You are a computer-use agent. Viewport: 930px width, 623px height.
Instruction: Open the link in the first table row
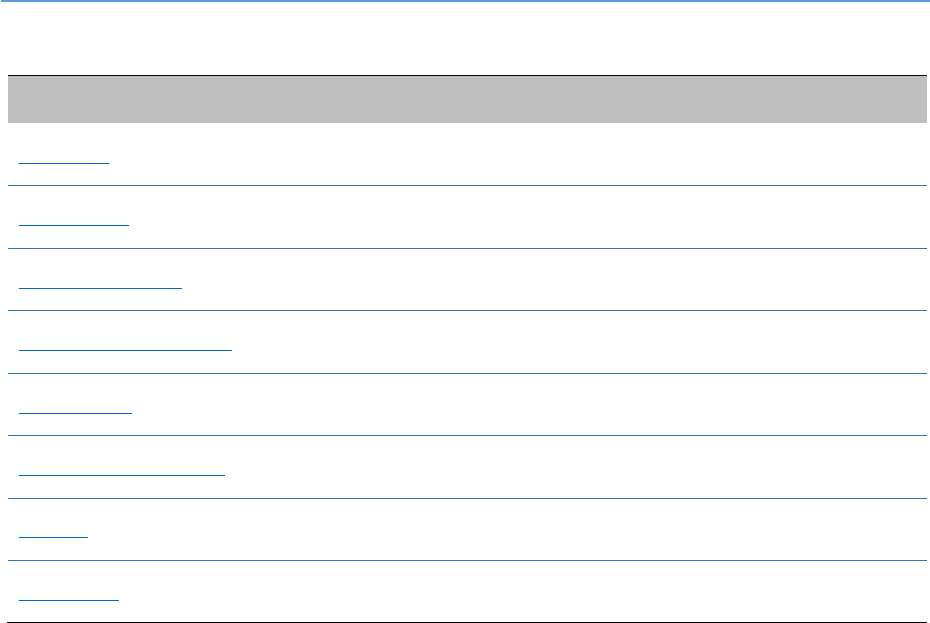(x=64, y=160)
